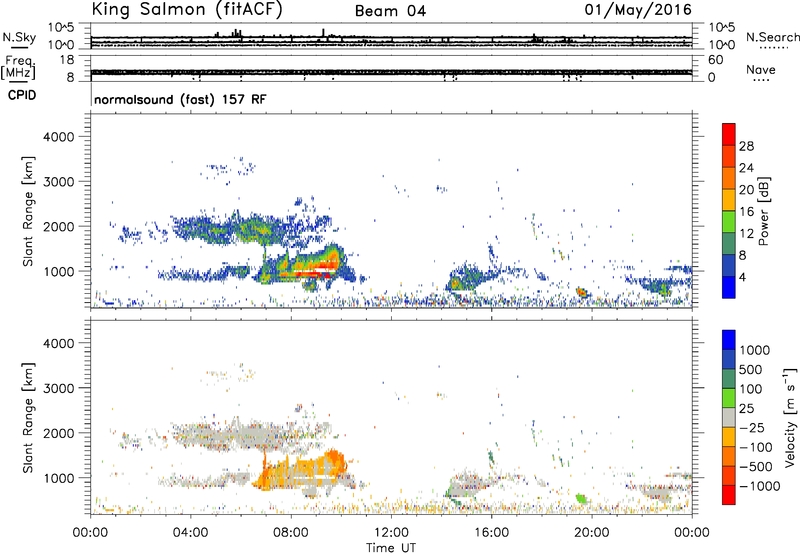Click the 'King Salmon (fitACF)' title text

[x=187, y=10]
